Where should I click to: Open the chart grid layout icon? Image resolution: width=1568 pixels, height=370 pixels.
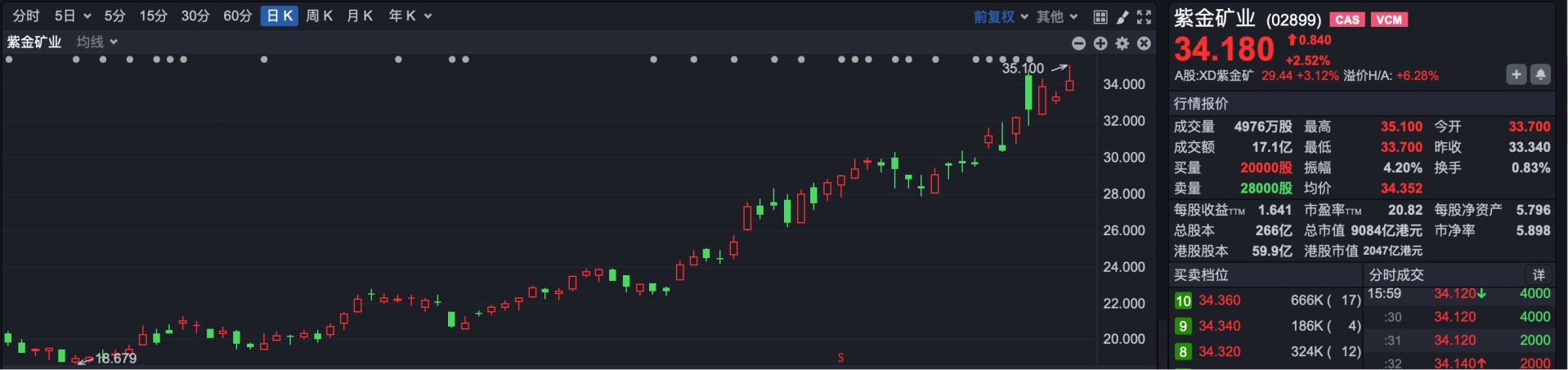[1100, 16]
